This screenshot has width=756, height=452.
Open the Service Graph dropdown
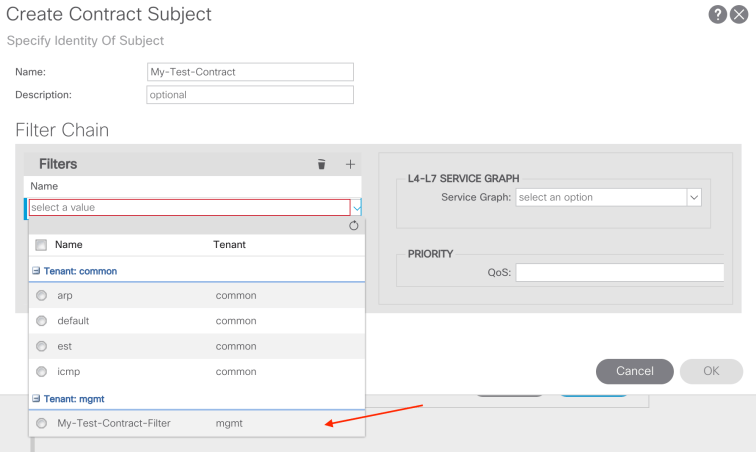pos(693,197)
